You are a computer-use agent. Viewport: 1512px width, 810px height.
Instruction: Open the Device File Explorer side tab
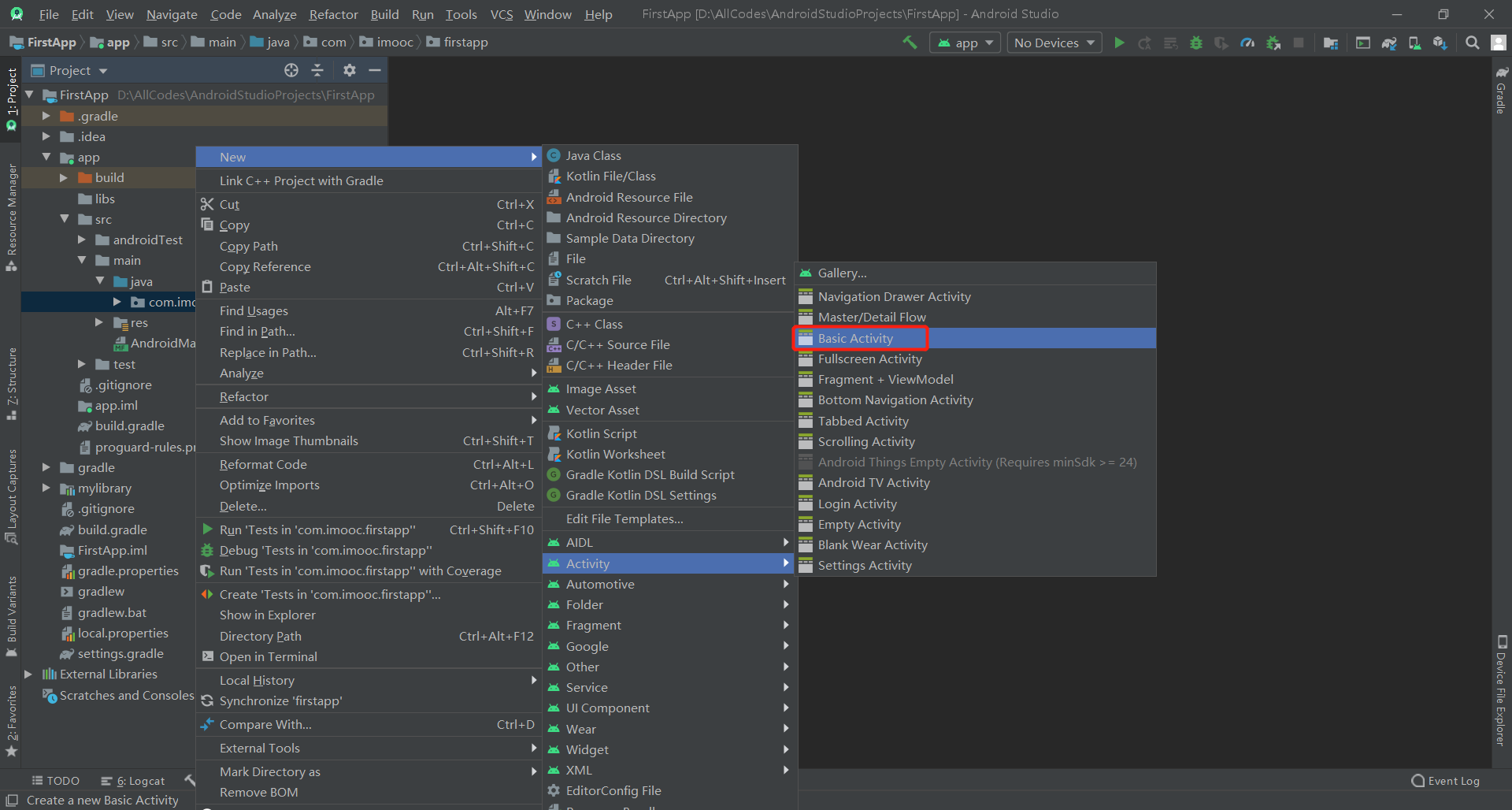[x=1501, y=690]
